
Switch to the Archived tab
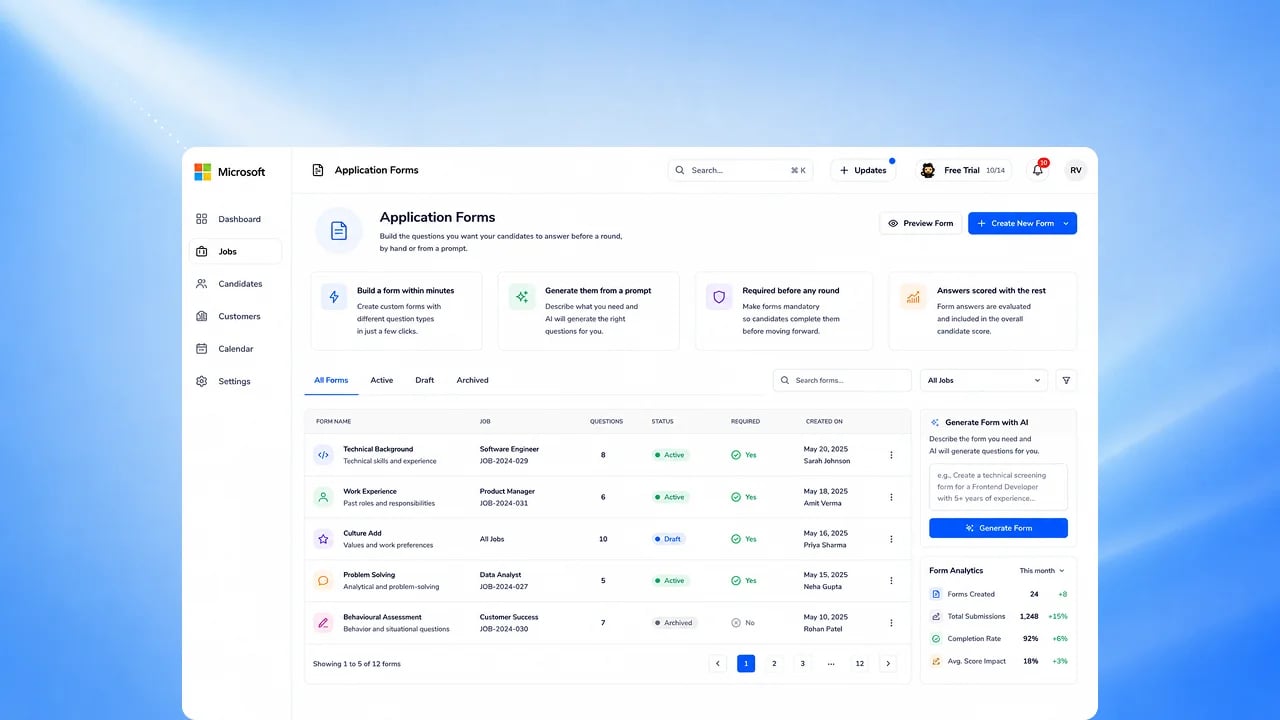pyautogui.click(x=473, y=380)
